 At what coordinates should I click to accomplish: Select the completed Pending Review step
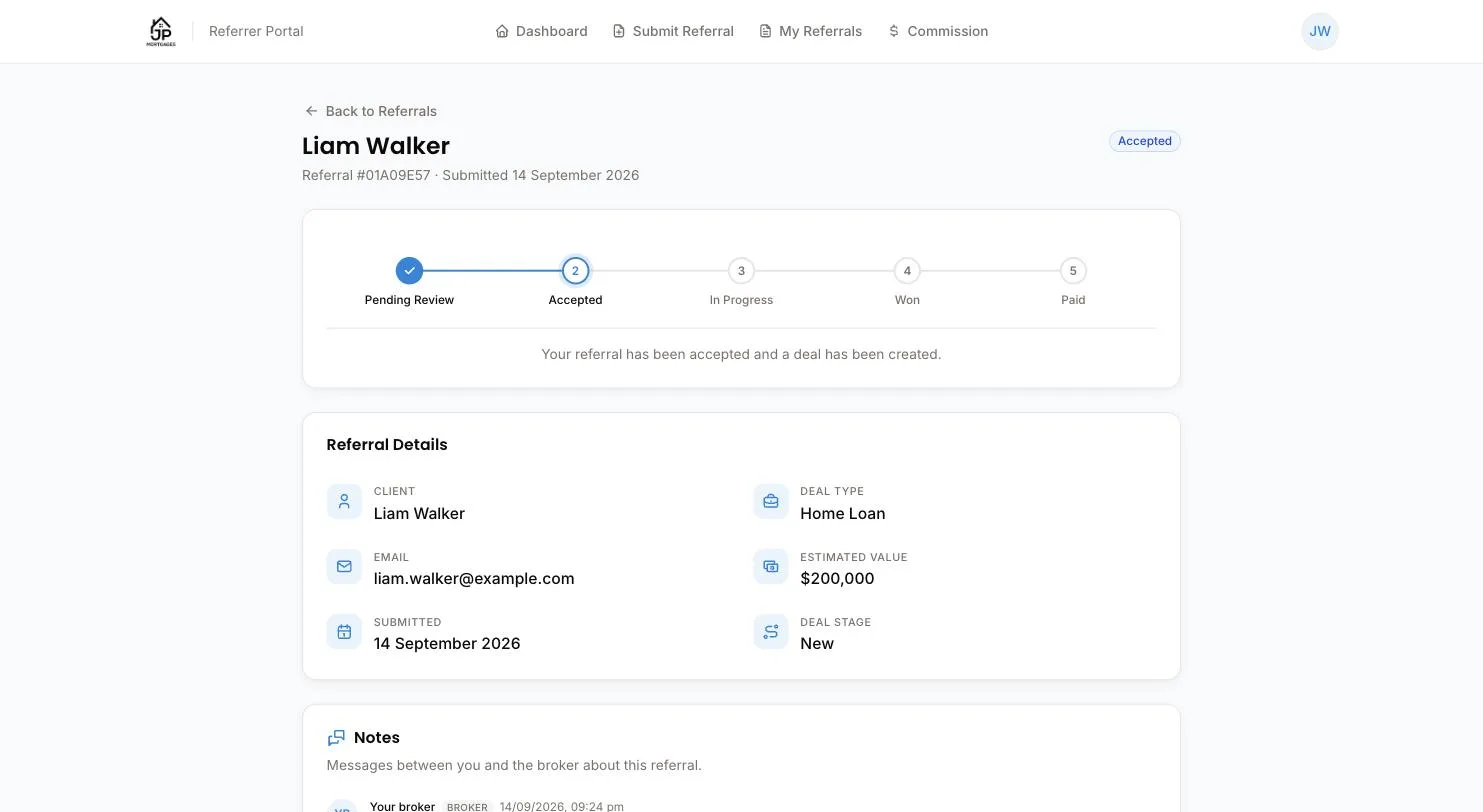click(x=409, y=271)
